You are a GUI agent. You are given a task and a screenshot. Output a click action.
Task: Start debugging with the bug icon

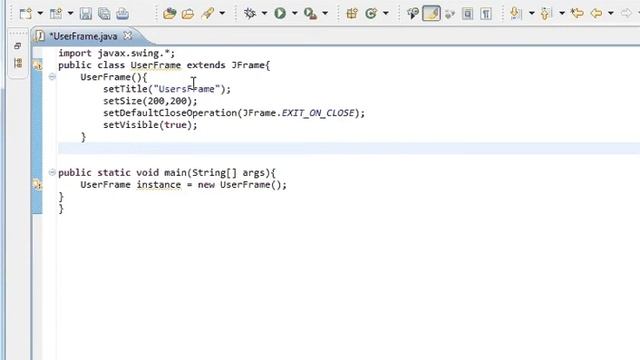coord(249,13)
